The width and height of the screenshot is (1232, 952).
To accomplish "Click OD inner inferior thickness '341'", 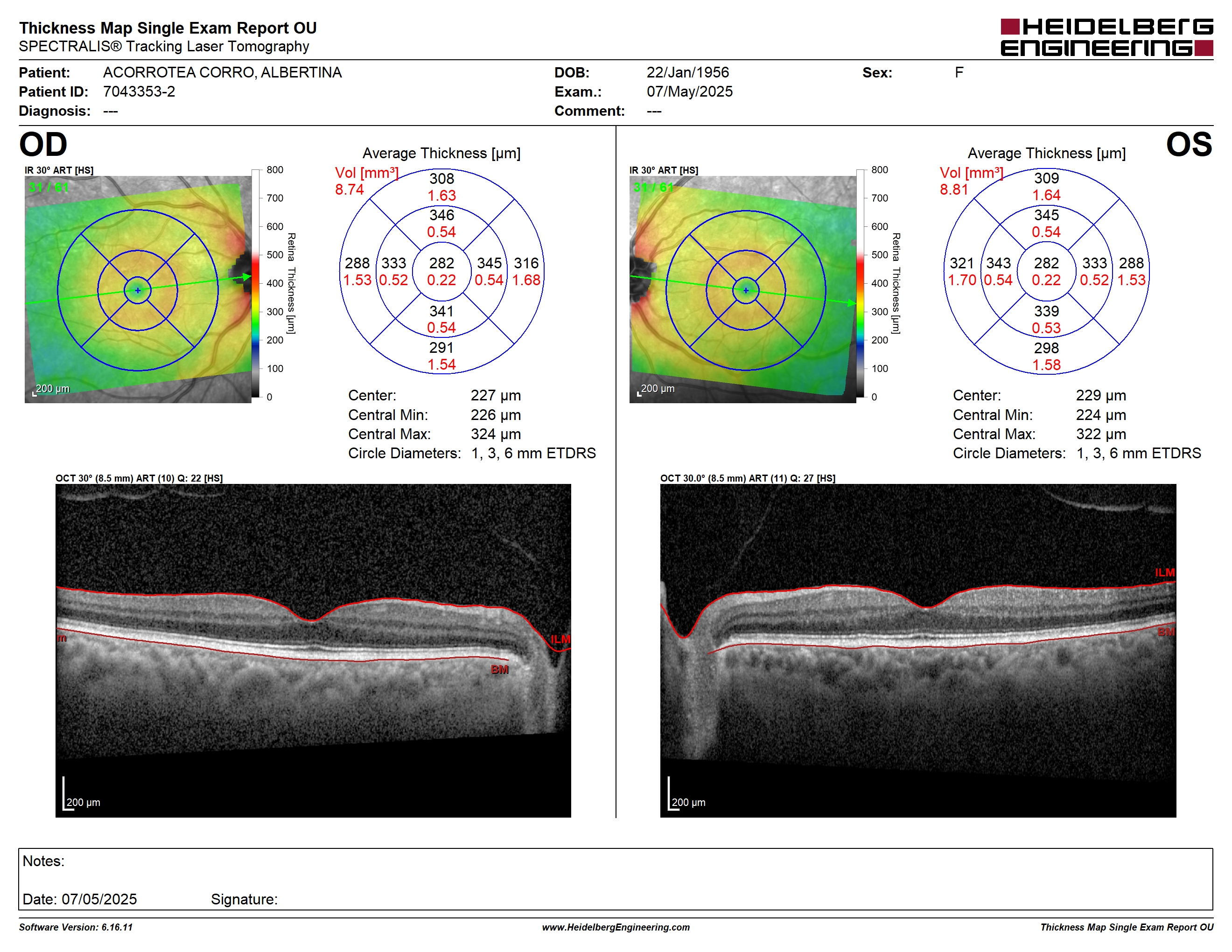I will (x=441, y=311).
